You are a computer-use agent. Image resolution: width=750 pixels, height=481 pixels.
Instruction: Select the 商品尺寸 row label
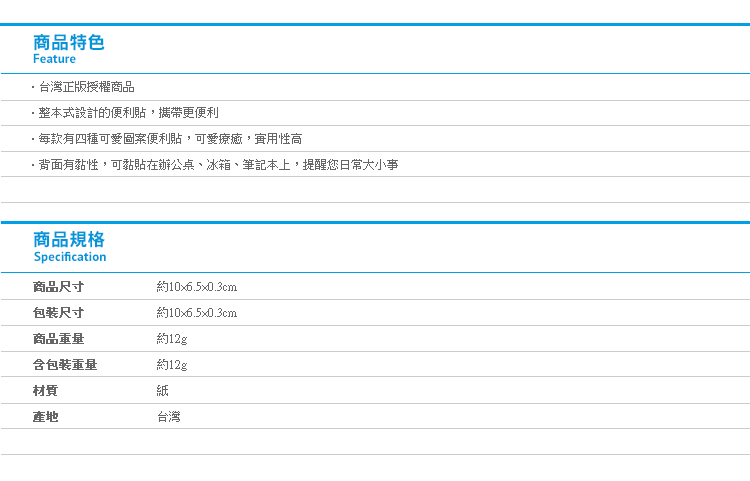(58, 287)
